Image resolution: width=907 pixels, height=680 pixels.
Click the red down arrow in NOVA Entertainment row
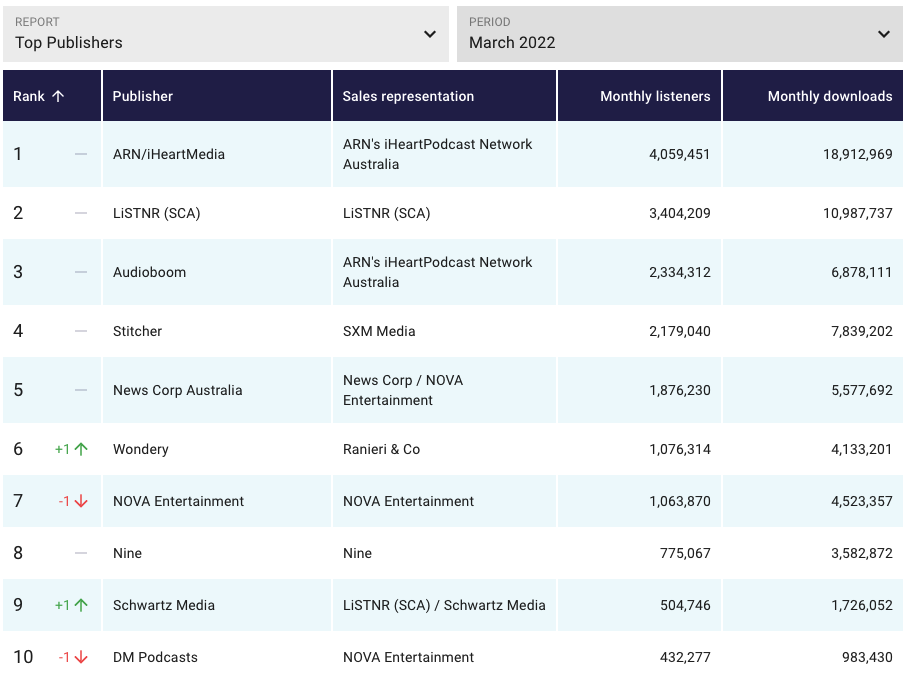pos(82,501)
